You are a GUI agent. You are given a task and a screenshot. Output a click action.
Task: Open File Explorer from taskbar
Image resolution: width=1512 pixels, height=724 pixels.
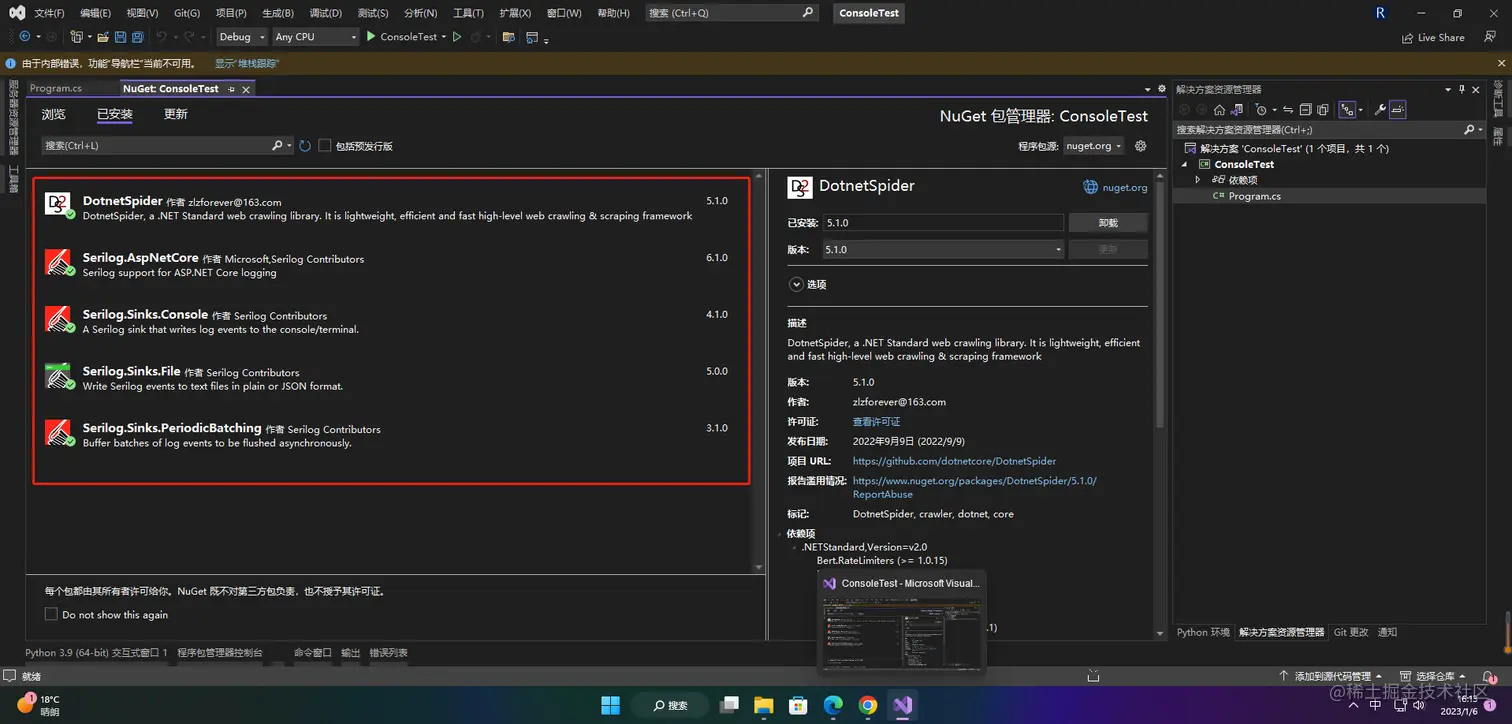[764, 705]
